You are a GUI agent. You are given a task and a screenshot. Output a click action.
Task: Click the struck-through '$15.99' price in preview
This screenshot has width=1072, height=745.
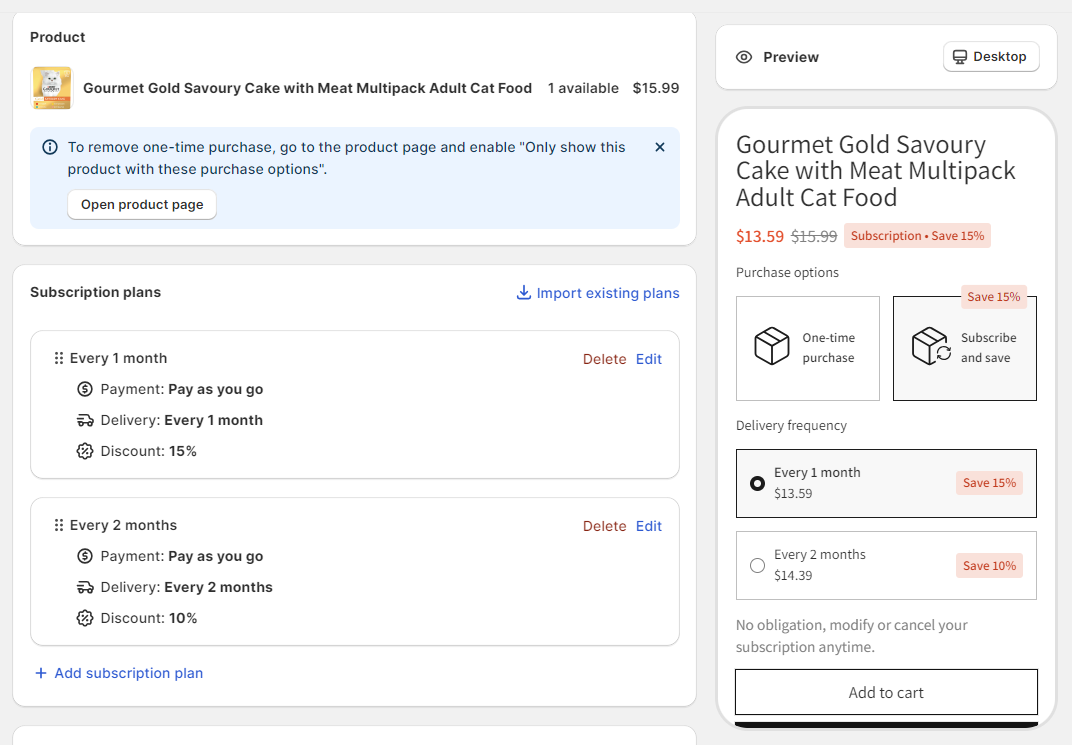click(814, 236)
